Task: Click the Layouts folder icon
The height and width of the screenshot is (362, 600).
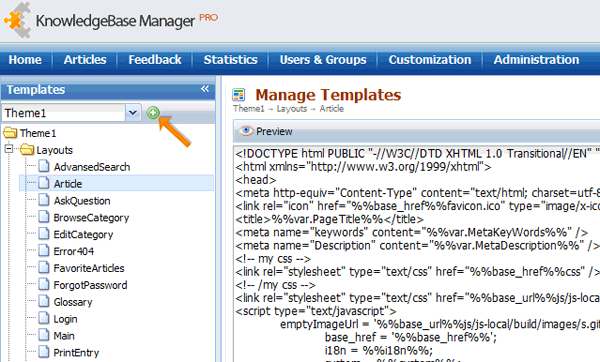Action: 27,150
